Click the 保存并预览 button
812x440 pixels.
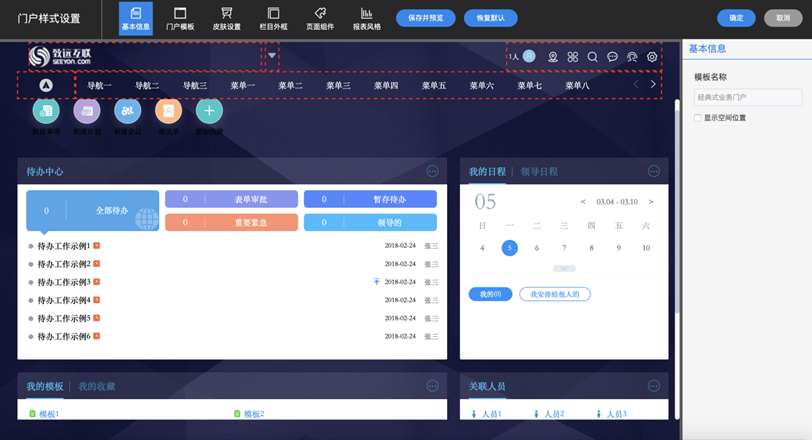426,18
